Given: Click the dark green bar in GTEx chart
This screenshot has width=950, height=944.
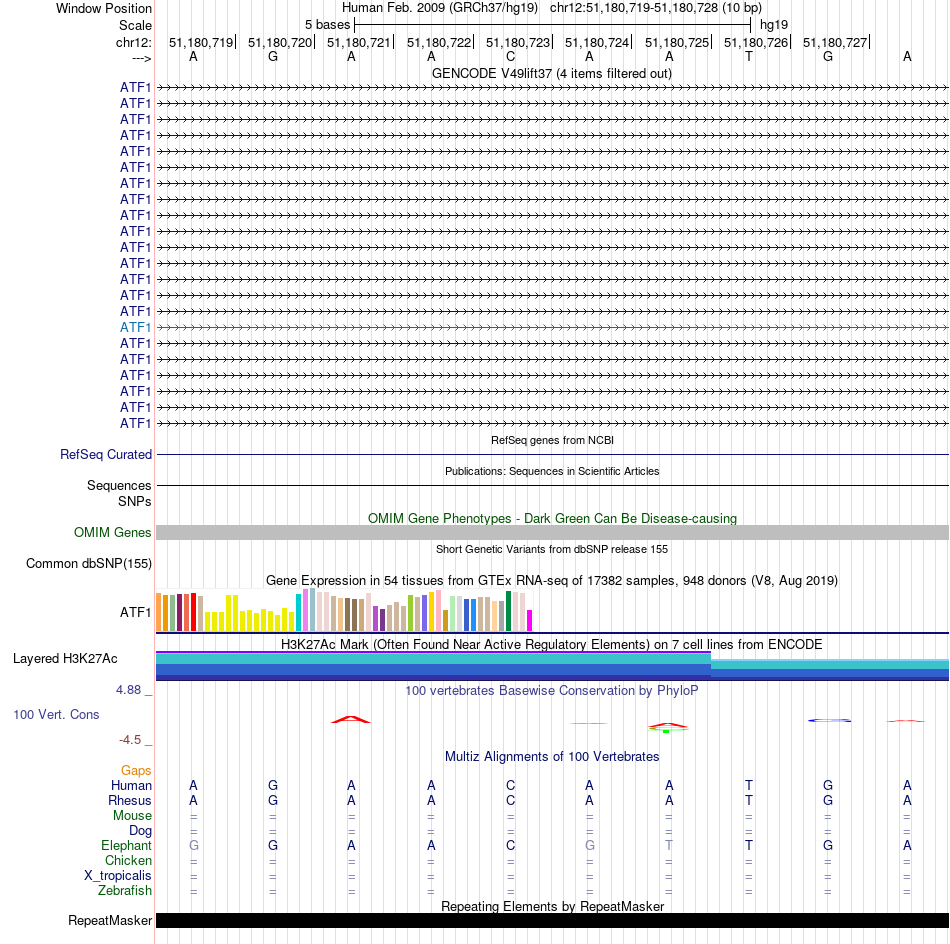Looking at the screenshot, I should tap(508, 611).
